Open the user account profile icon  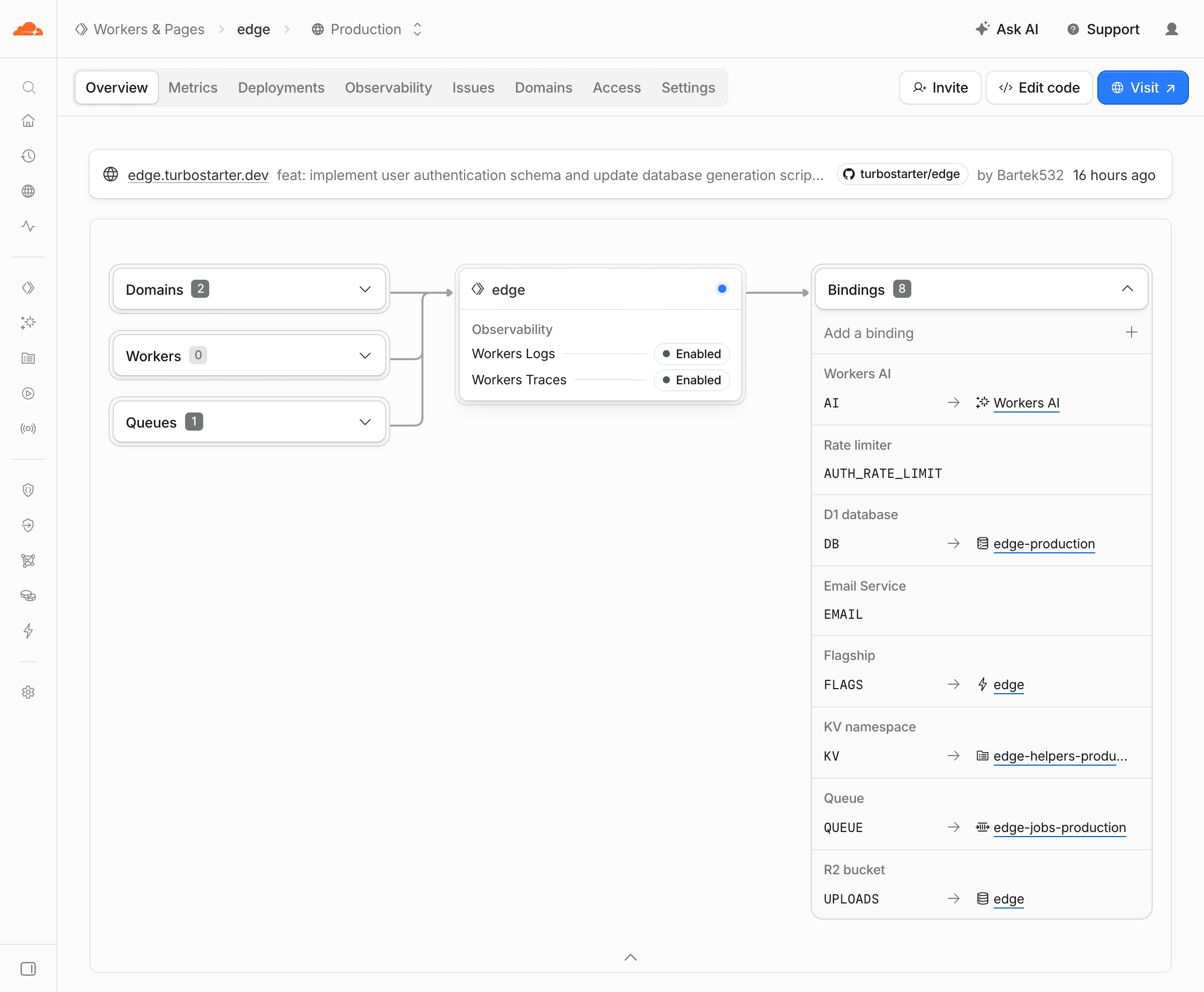coord(1171,29)
